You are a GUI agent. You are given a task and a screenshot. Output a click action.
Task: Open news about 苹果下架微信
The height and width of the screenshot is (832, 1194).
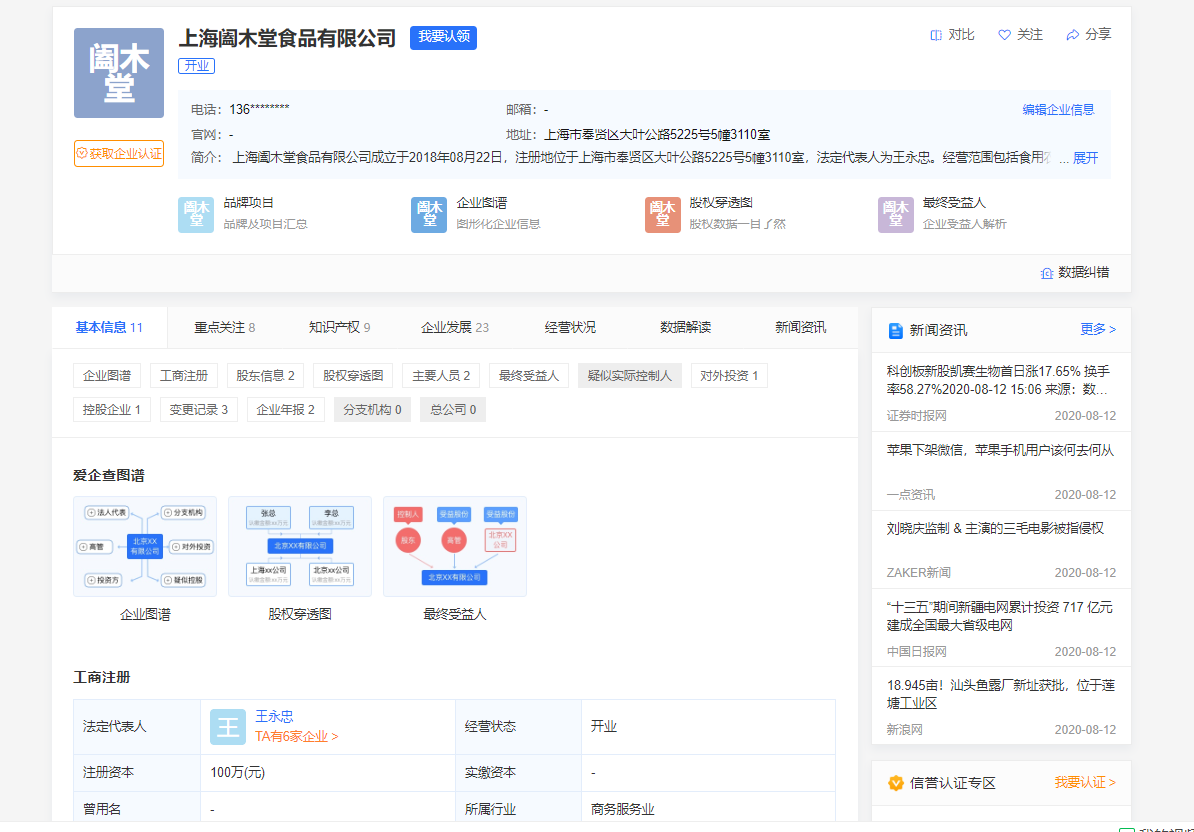click(1000, 451)
